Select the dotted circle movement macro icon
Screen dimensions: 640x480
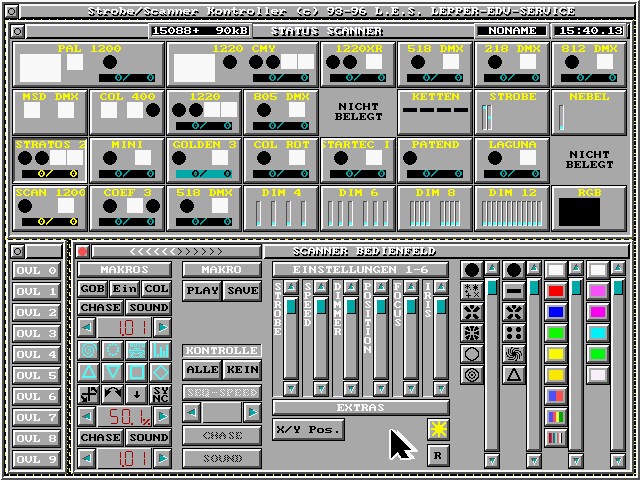click(112, 351)
